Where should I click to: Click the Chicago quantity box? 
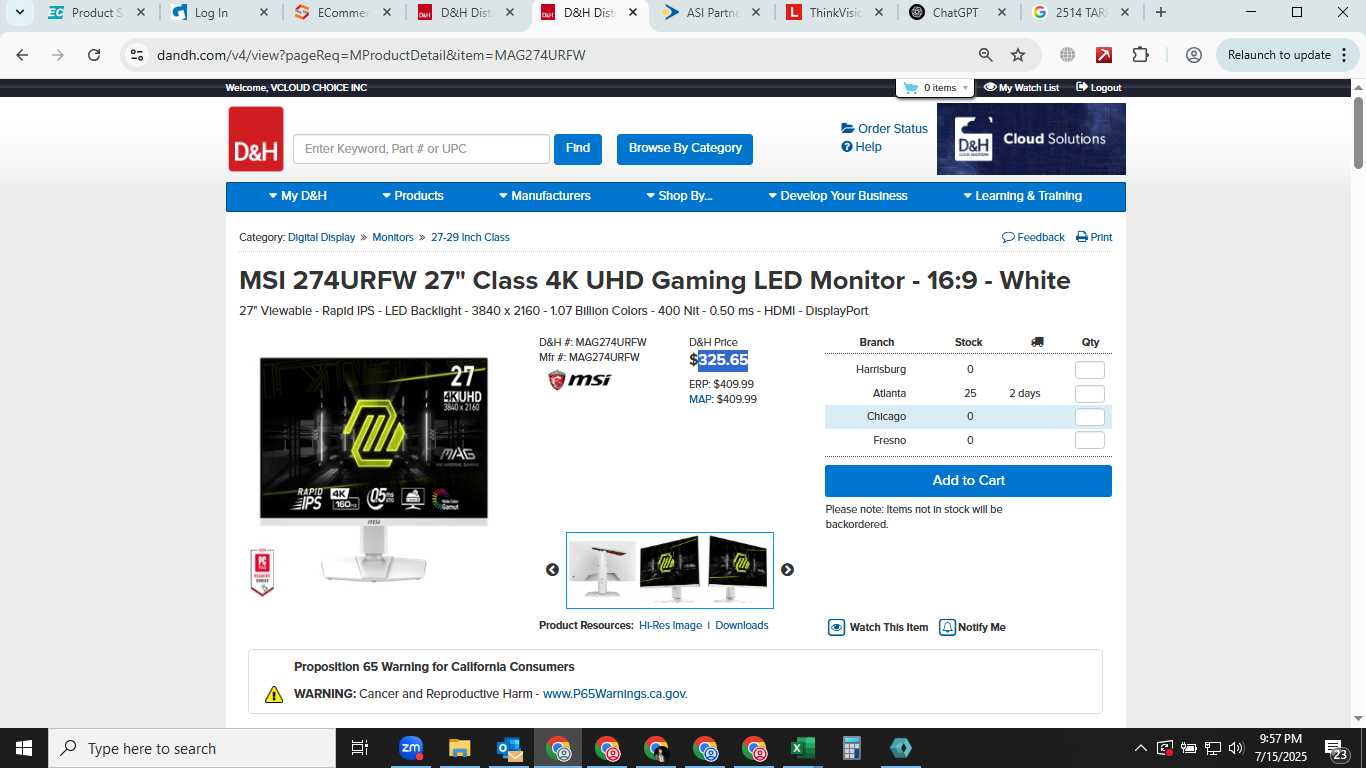pyautogui.click(x=1090, y=417)
